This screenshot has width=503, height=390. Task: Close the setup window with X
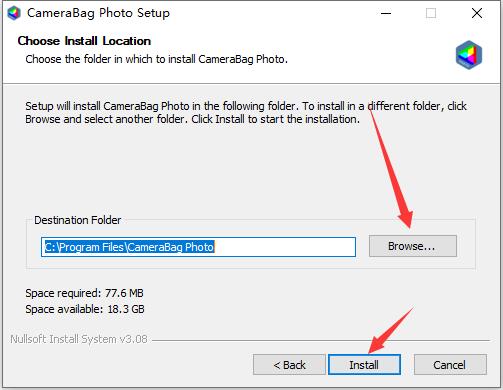click(x=477, y=13)
